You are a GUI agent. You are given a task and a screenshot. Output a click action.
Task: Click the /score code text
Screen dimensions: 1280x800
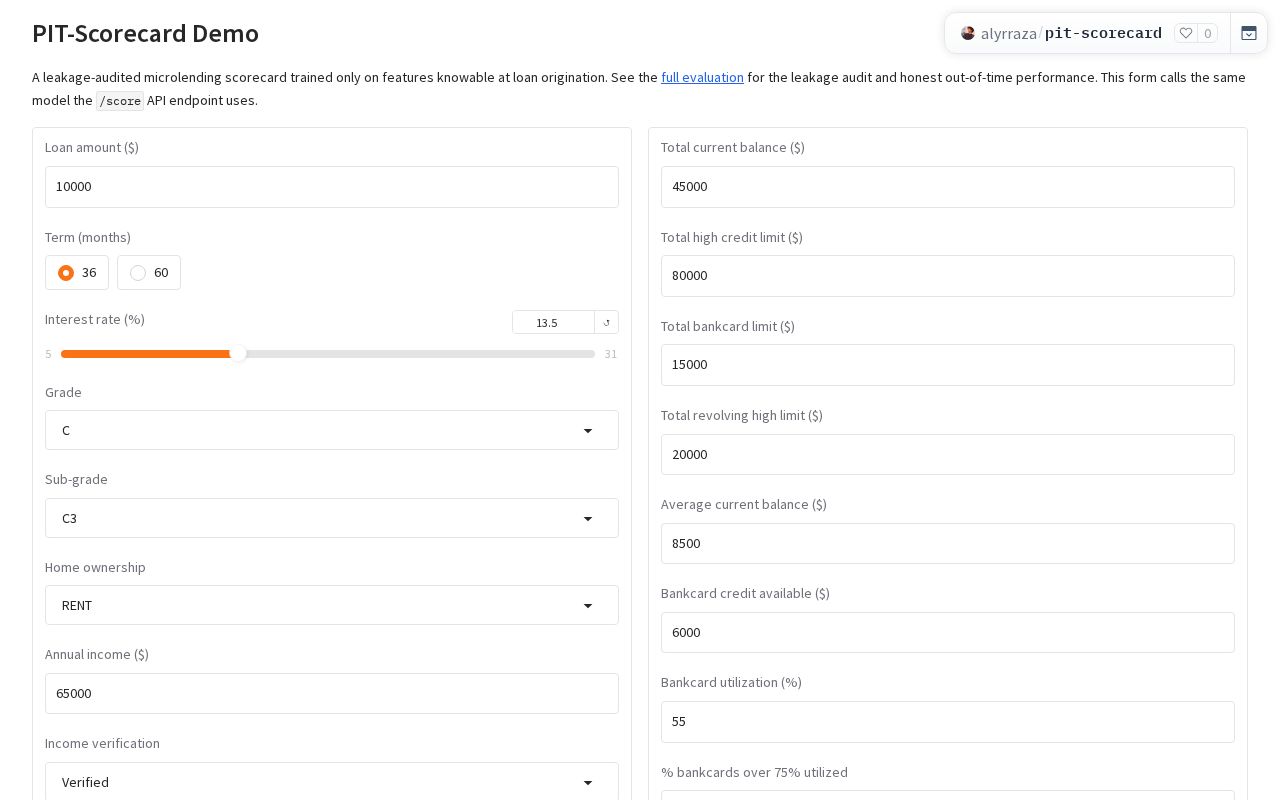[119, 100]
